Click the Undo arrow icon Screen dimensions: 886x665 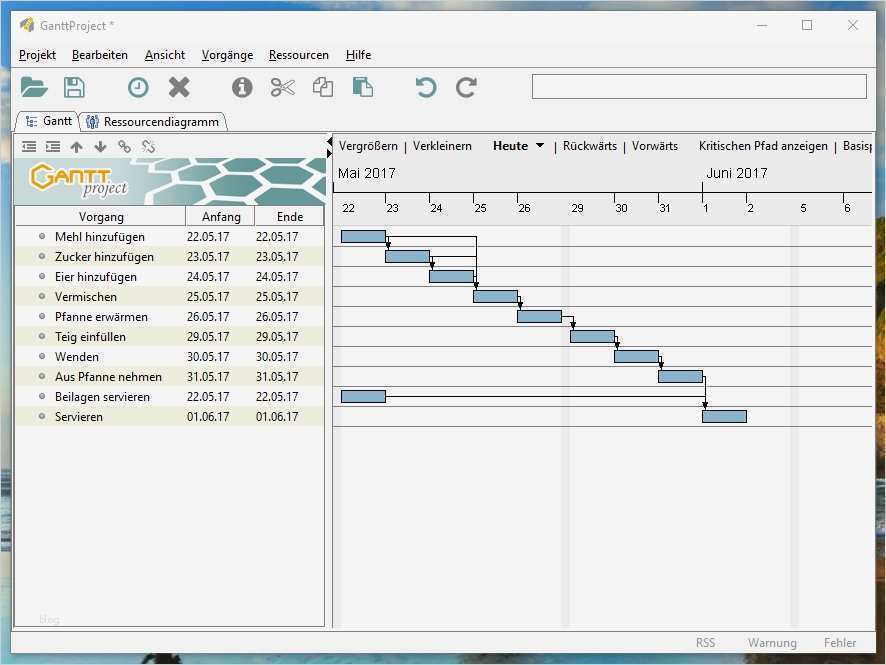pos(424,87)
